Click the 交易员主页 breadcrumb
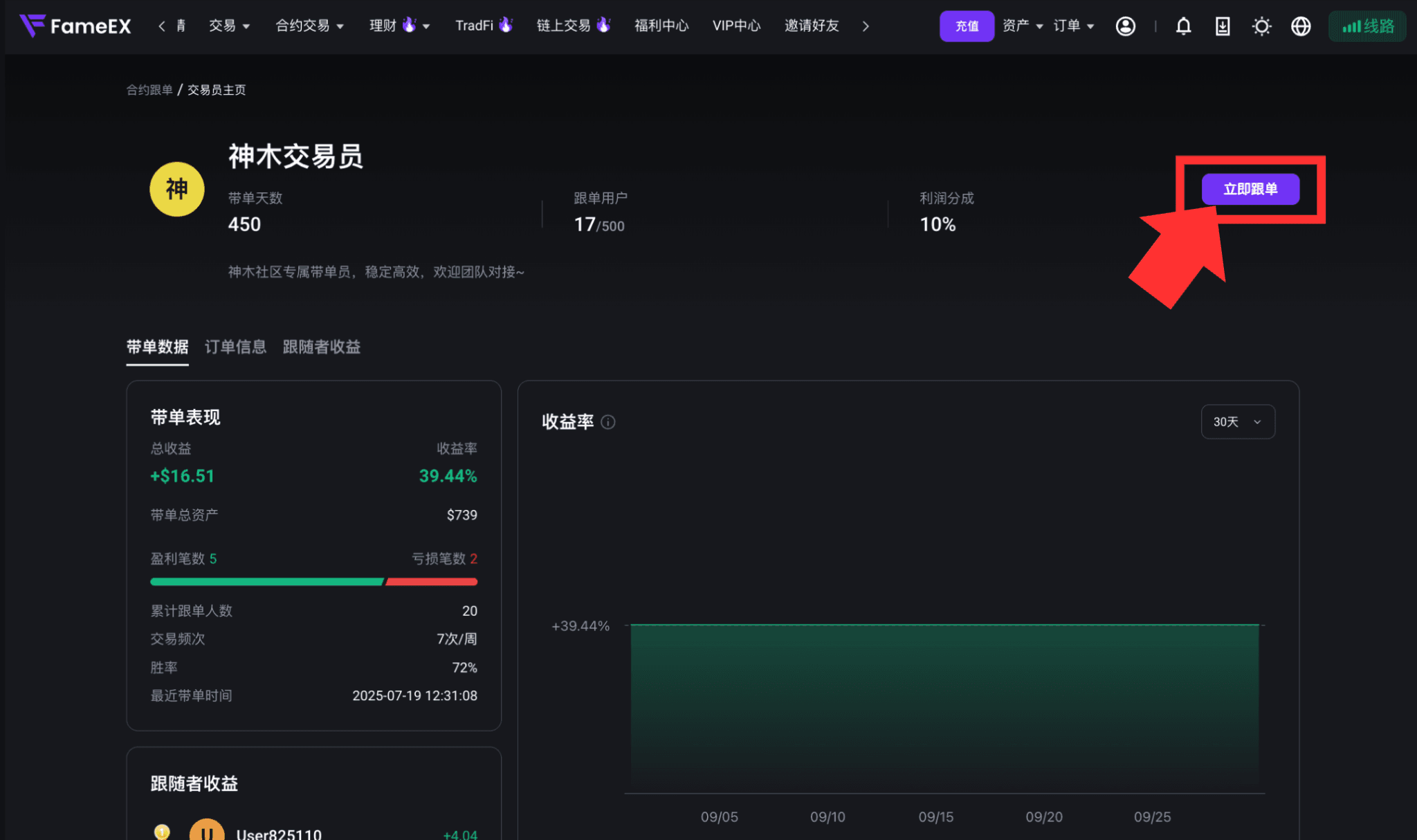Image resolution: width=1417 pixels, height=840 pixels. click(x=217, y=90)
